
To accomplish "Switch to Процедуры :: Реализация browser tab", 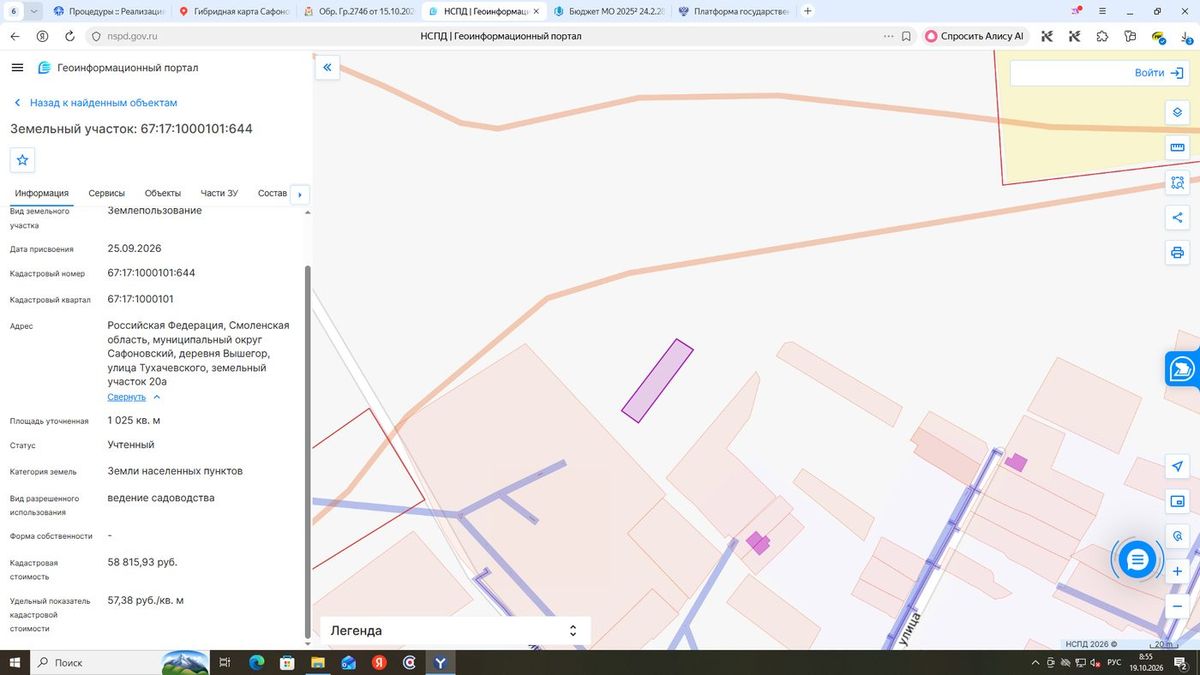I will [x=109, y=11].
